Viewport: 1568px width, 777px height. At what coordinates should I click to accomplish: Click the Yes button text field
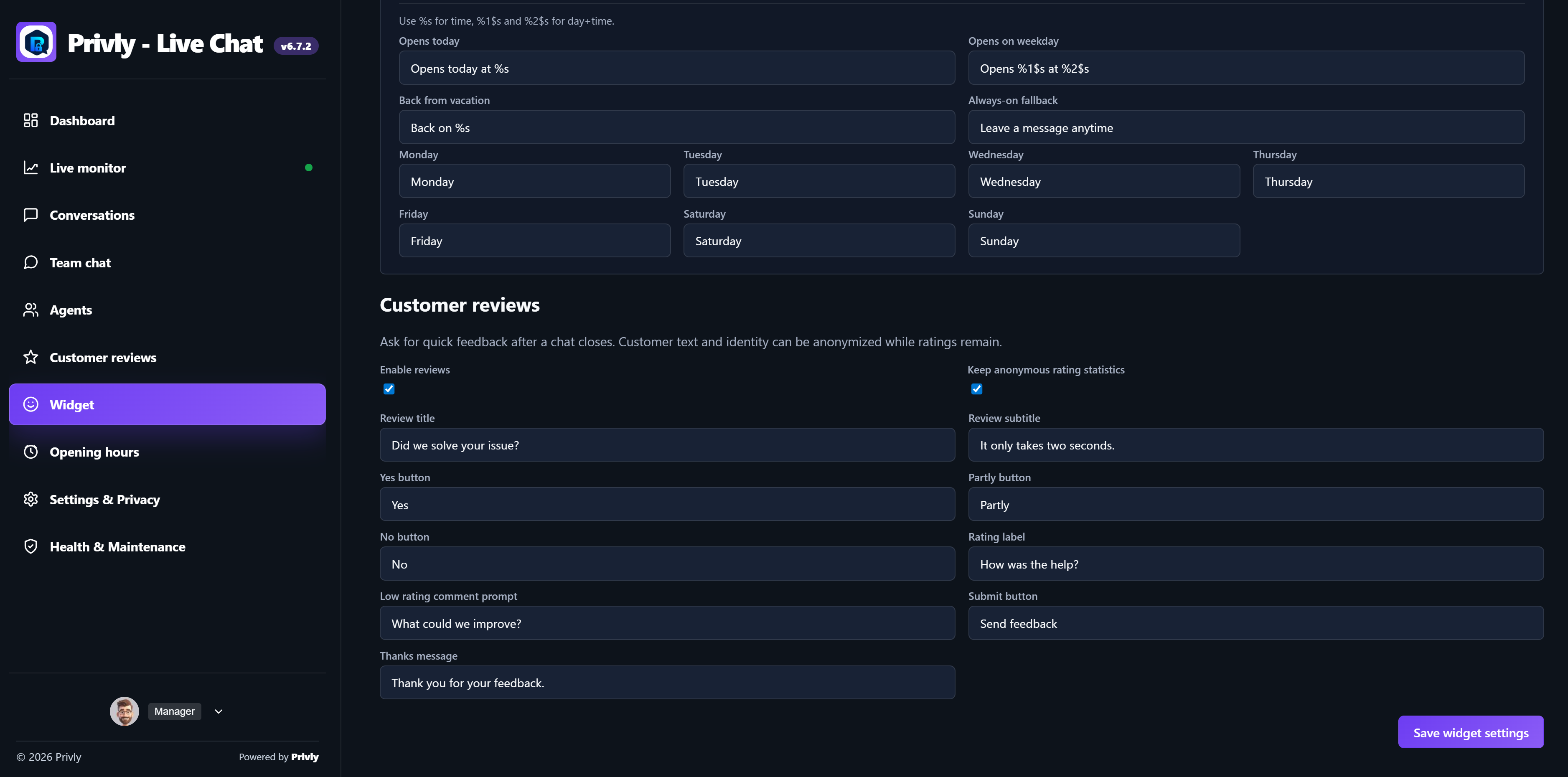[667, 504]
